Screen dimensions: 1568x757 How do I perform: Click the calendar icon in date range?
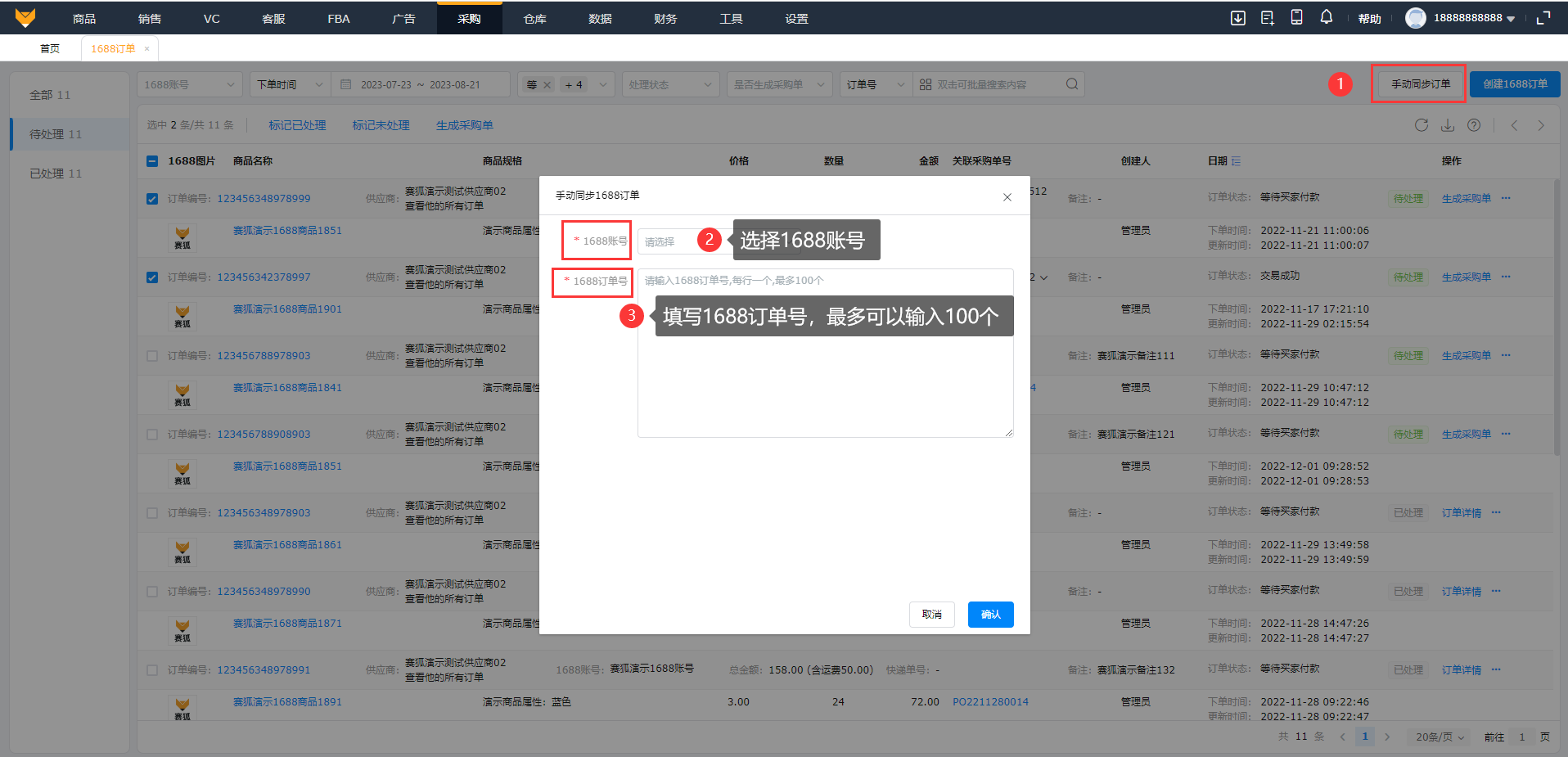tap(345, 84)
